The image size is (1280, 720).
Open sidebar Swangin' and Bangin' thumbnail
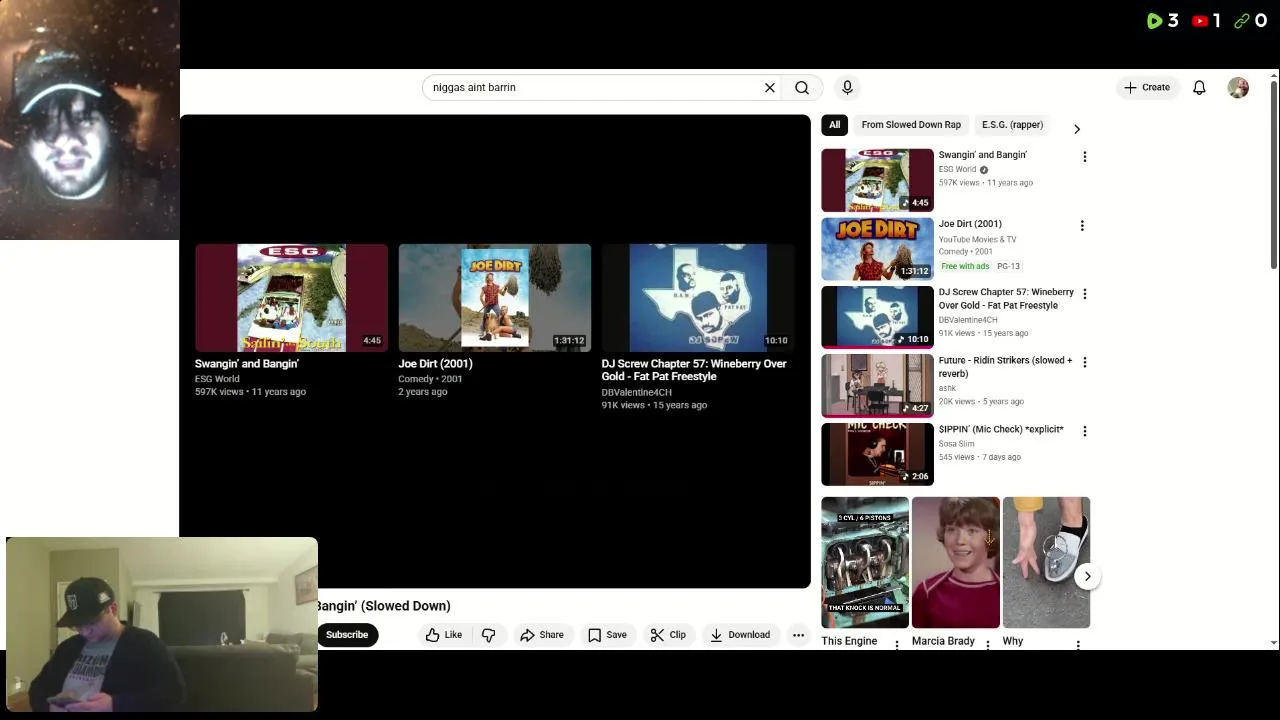(x=877, y=180)
